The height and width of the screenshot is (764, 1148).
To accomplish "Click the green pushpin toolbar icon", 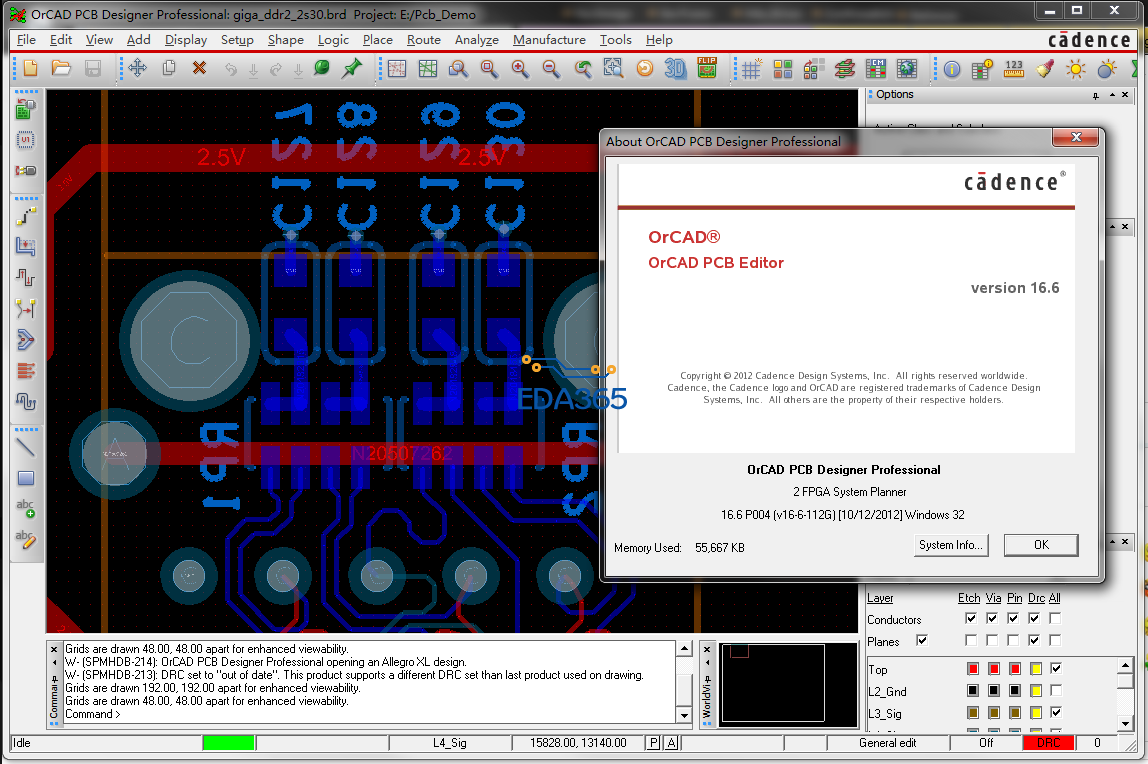I will click(x=352, y=69).
